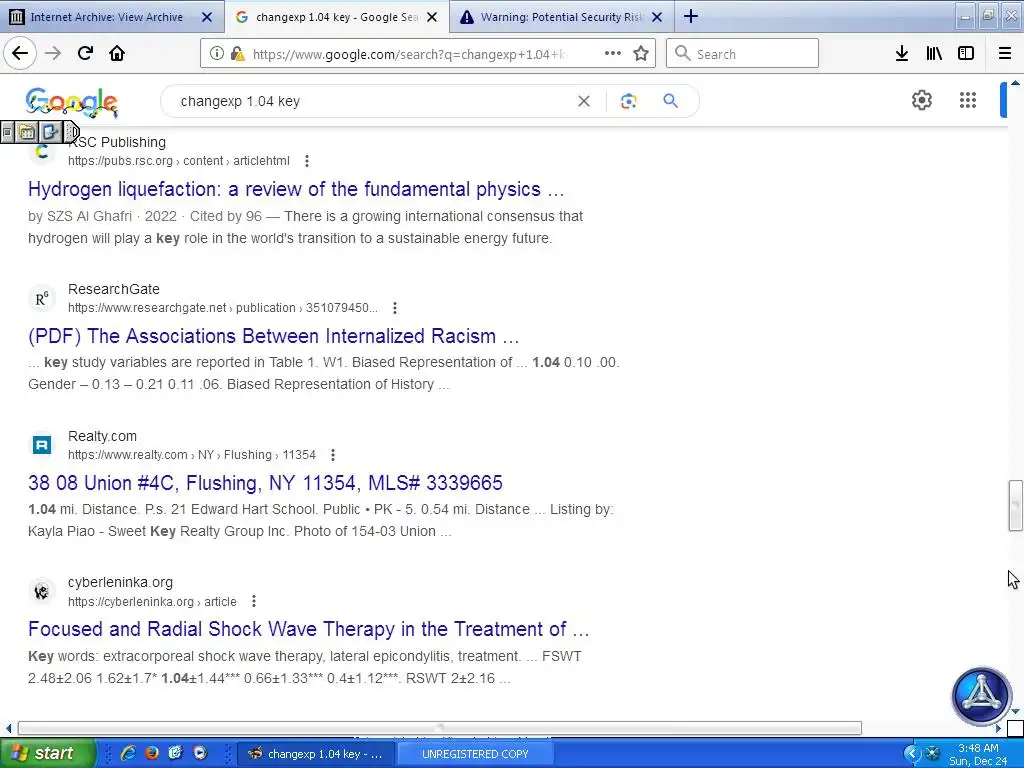
Task: Open the Downloads arrow in toolbar
Action: click(902, 54)
